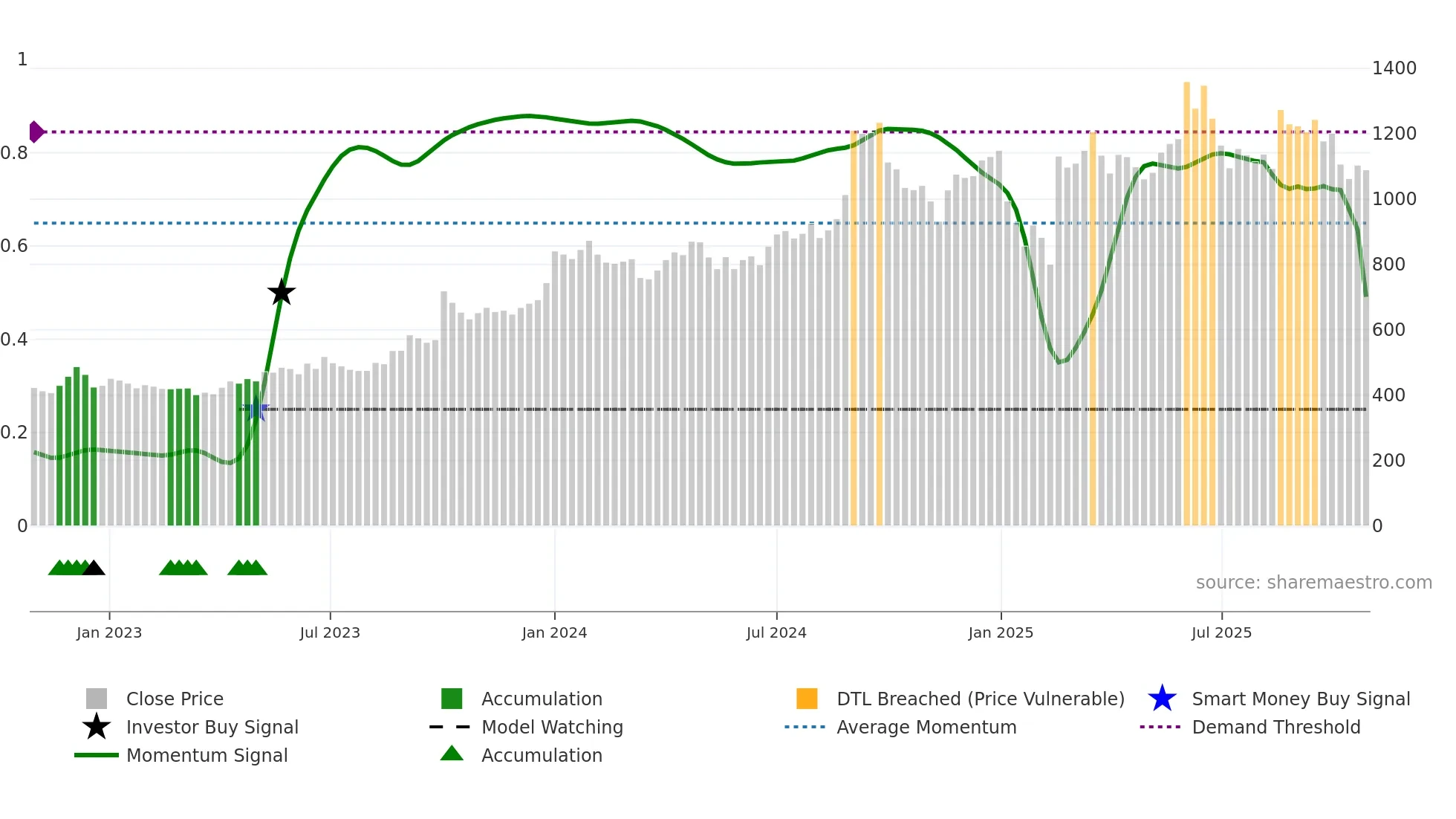Click the dashed Model Watching legend icon

[x=450, y=727]
